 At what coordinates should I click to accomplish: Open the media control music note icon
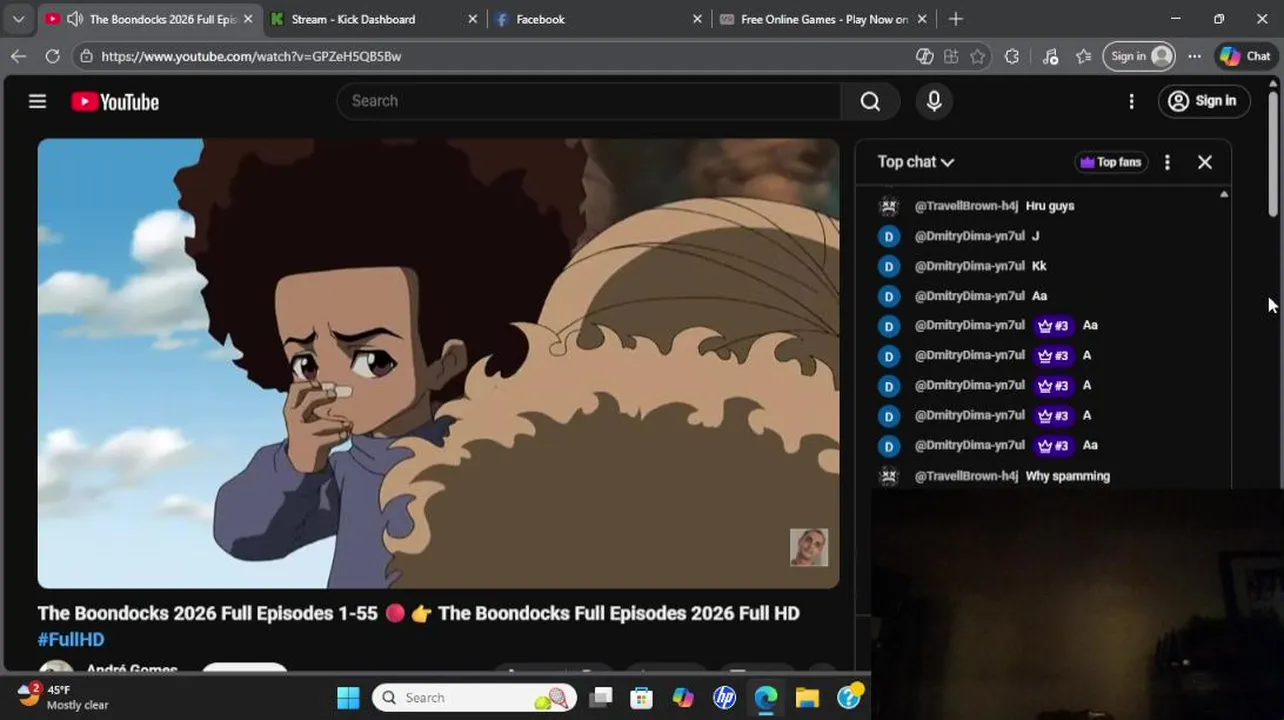pos(1050,56)
